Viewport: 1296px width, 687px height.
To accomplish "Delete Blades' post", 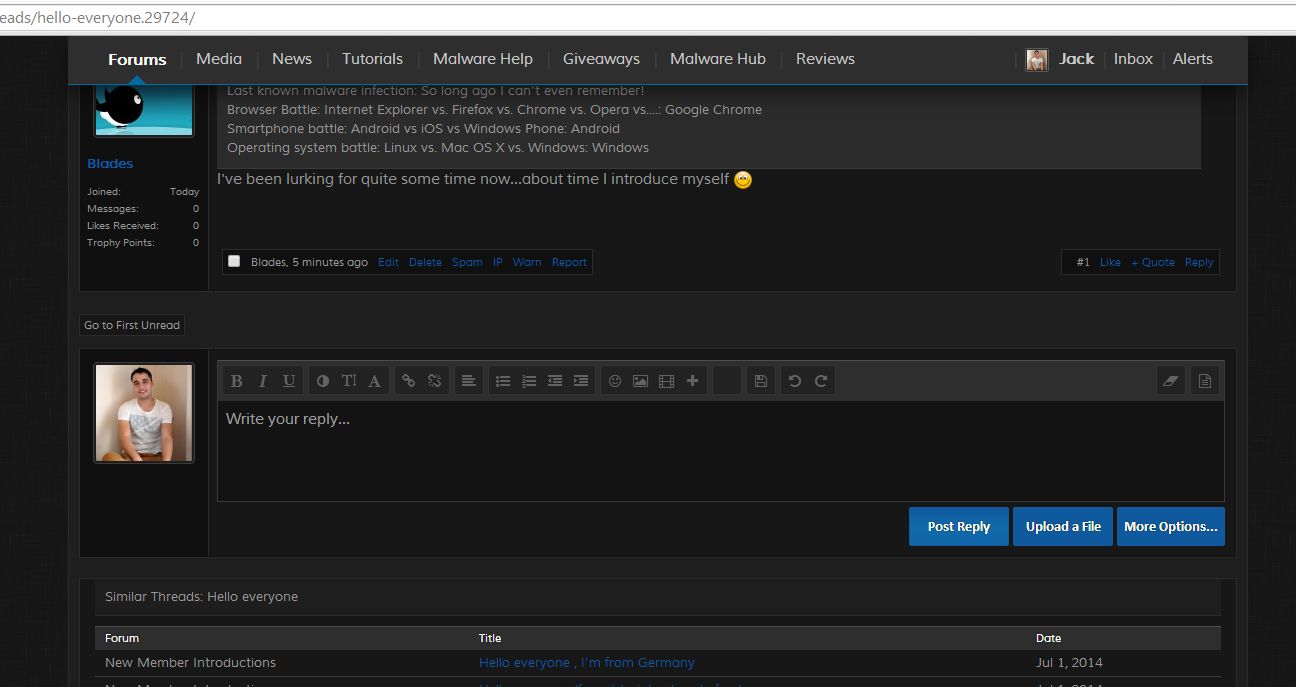I will click(425, 262).
